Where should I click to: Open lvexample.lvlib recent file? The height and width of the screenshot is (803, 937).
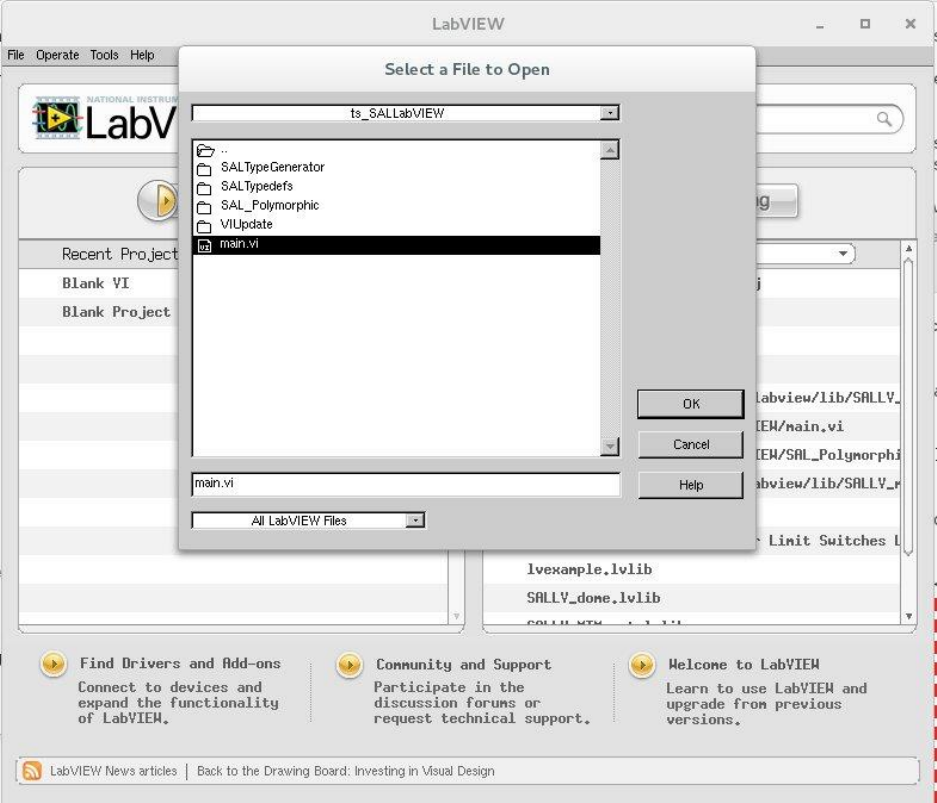pyautogui.click(x=589, y=569)
